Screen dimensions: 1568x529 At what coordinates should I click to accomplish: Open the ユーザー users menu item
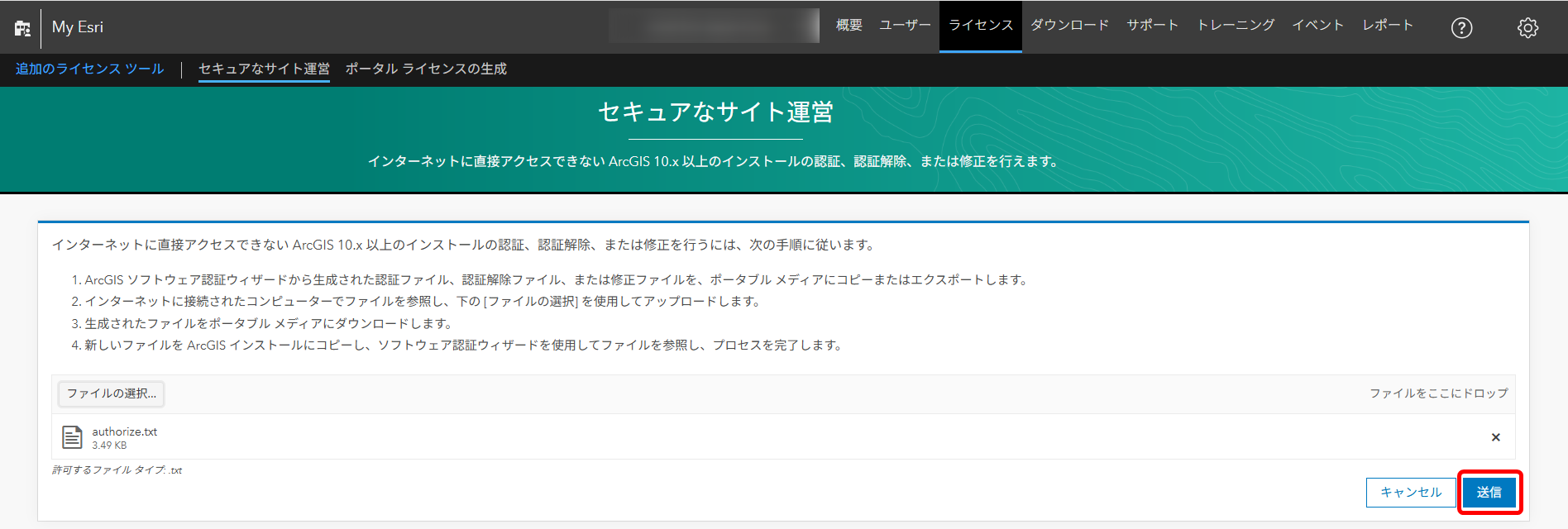tap(905, 26)
